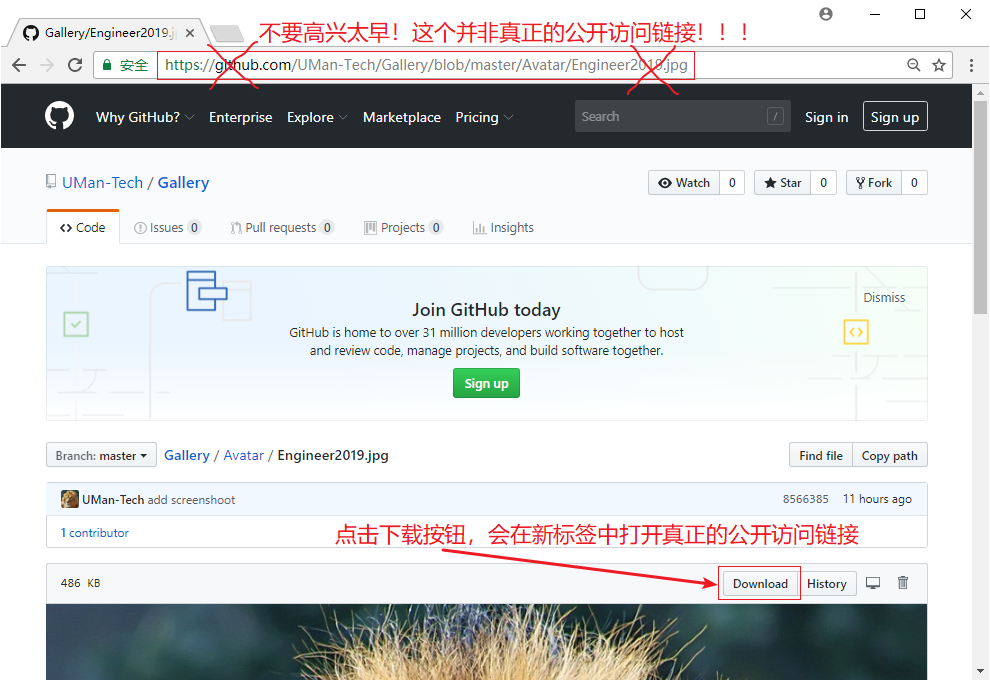
Task: Open the file in GitHub Desktop icon
Action: [x=873, y=583]
